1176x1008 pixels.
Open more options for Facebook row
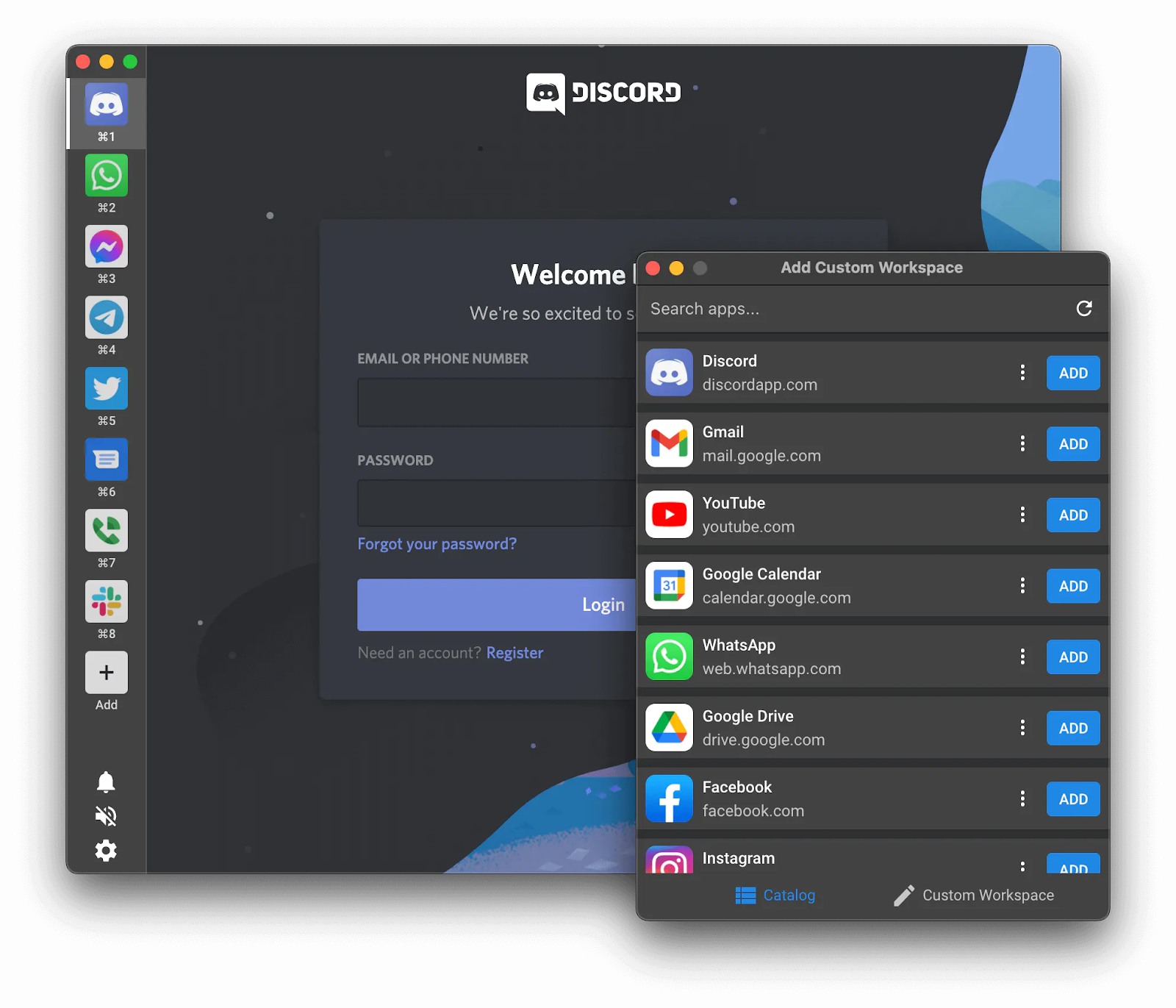click(1022, 798)
